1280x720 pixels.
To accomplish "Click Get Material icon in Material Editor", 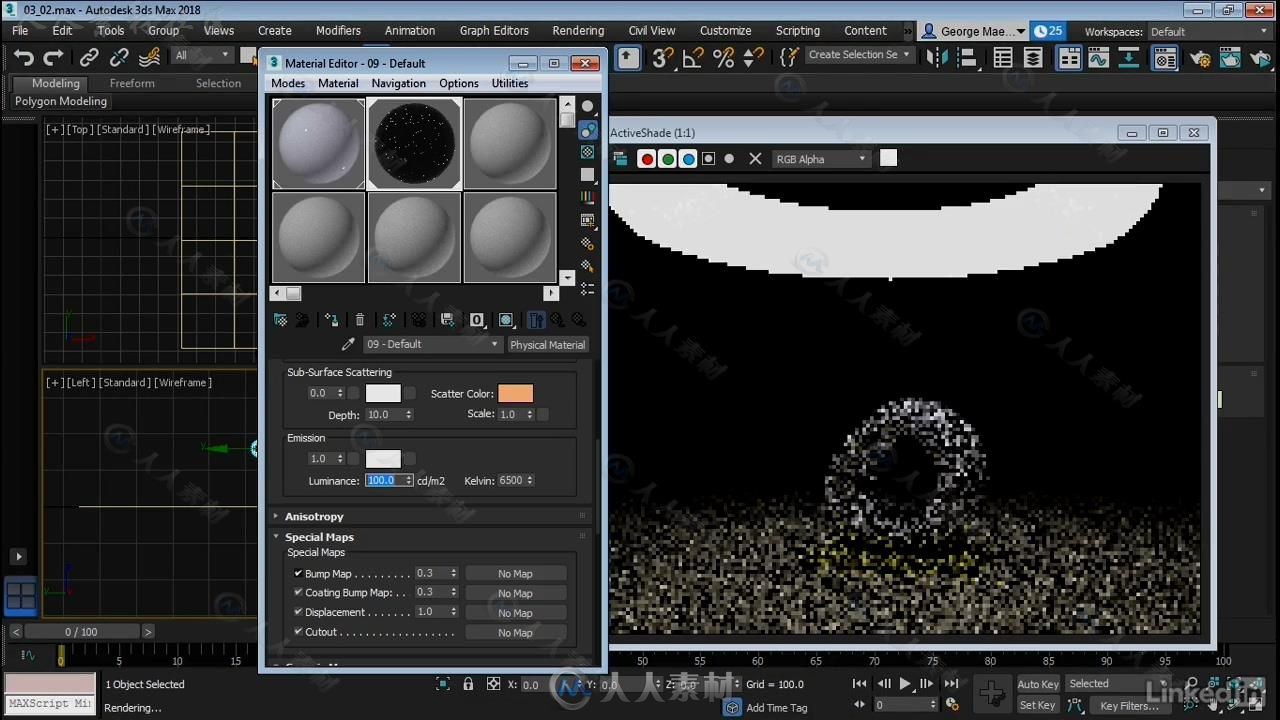I will tap(281, 320).
